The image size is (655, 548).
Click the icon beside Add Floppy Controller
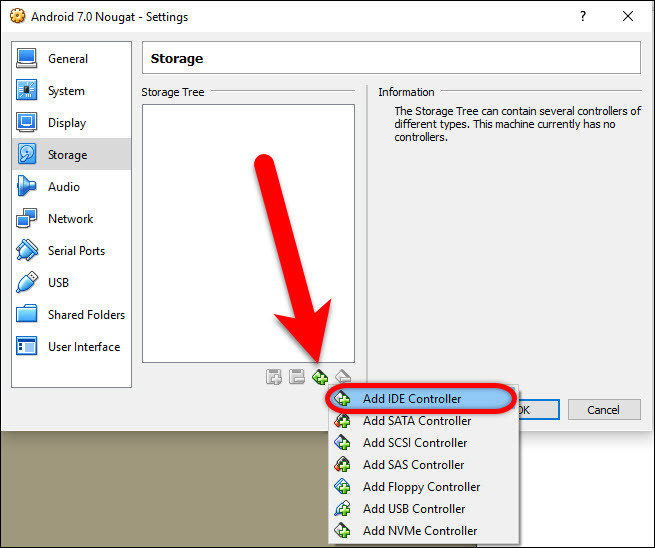343,487
